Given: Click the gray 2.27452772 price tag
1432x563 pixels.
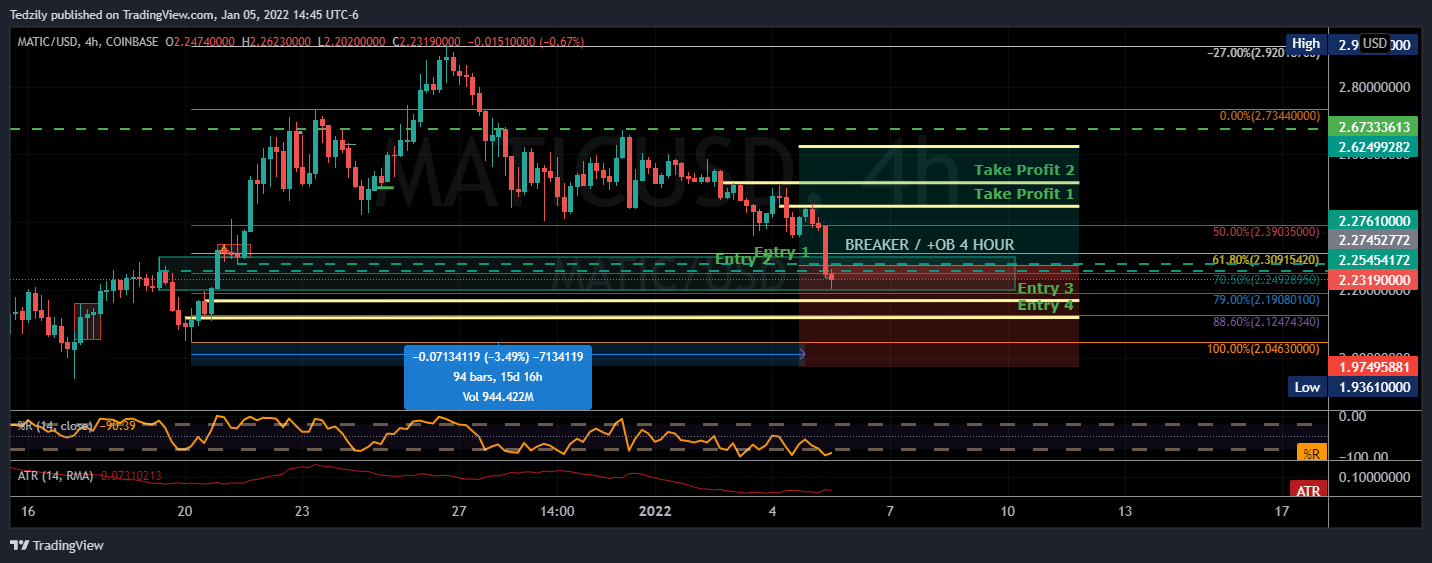Looking at the screenshot, I should tap(1375, 240).
